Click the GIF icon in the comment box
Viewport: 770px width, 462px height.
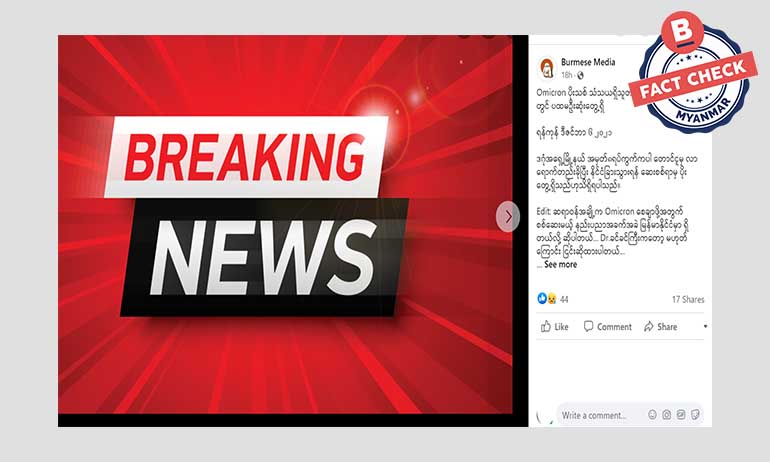[x=681, y=414]
